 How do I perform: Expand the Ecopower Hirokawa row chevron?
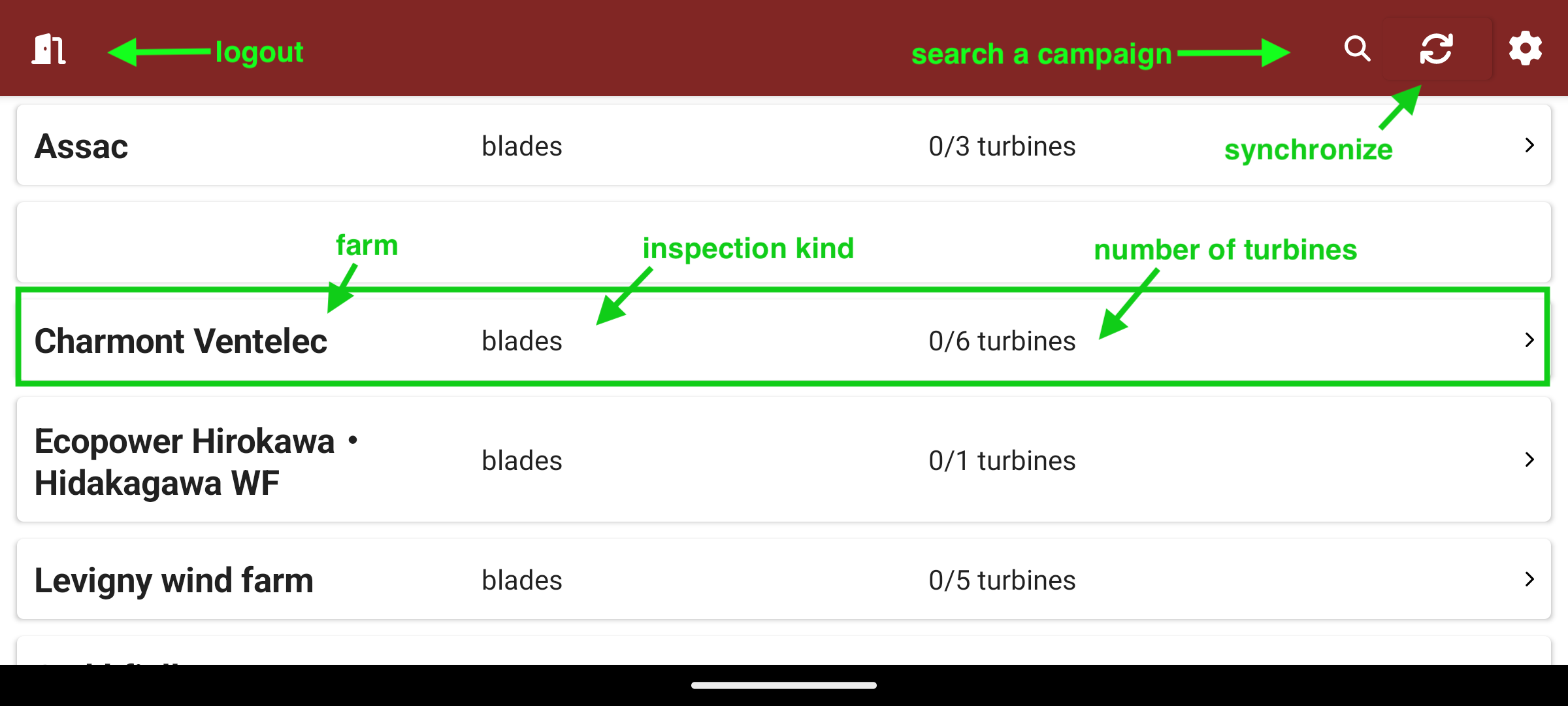pos(1529,460)
